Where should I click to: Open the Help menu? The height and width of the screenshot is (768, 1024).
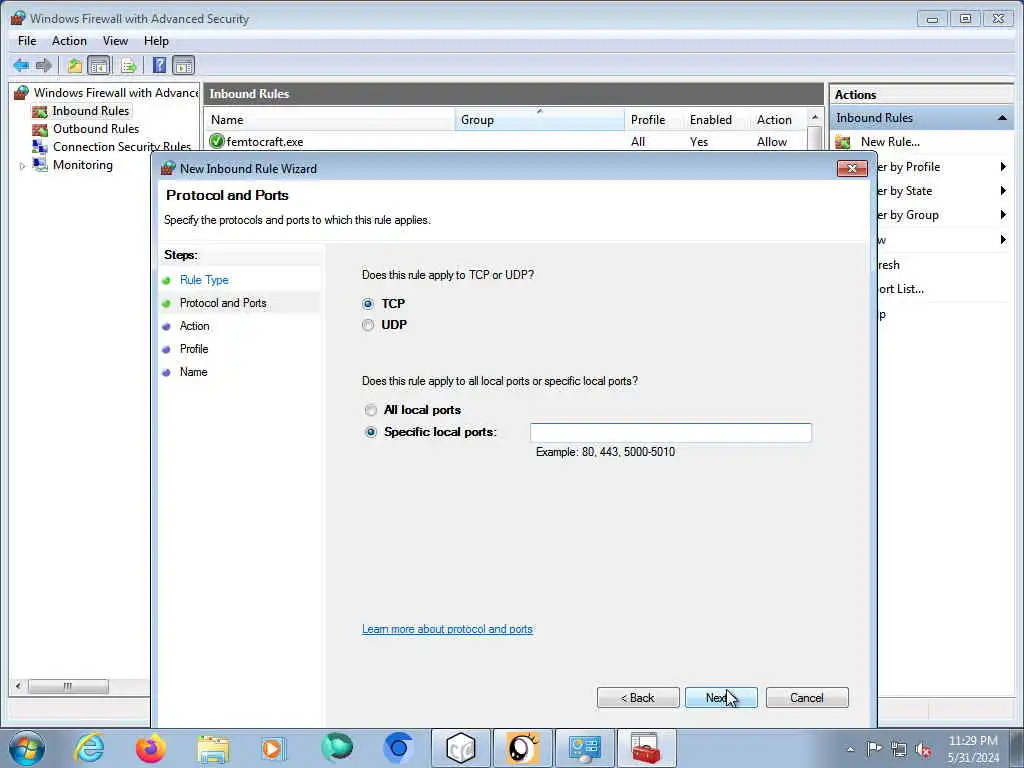pyautogui.click(x=156, y=40)
